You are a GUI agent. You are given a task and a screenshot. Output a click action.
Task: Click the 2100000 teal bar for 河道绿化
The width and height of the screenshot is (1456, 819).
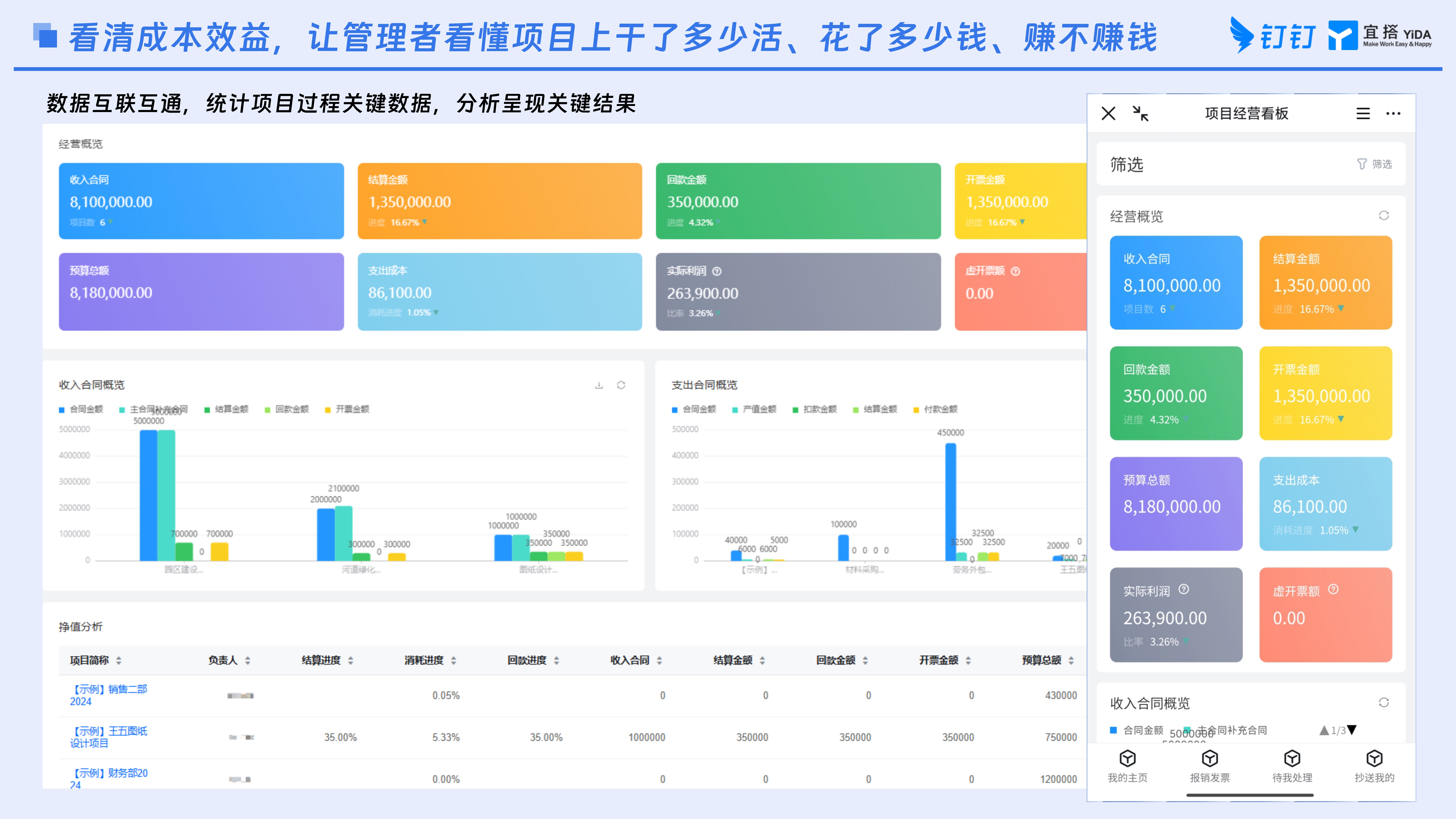(x=344, y=534)
